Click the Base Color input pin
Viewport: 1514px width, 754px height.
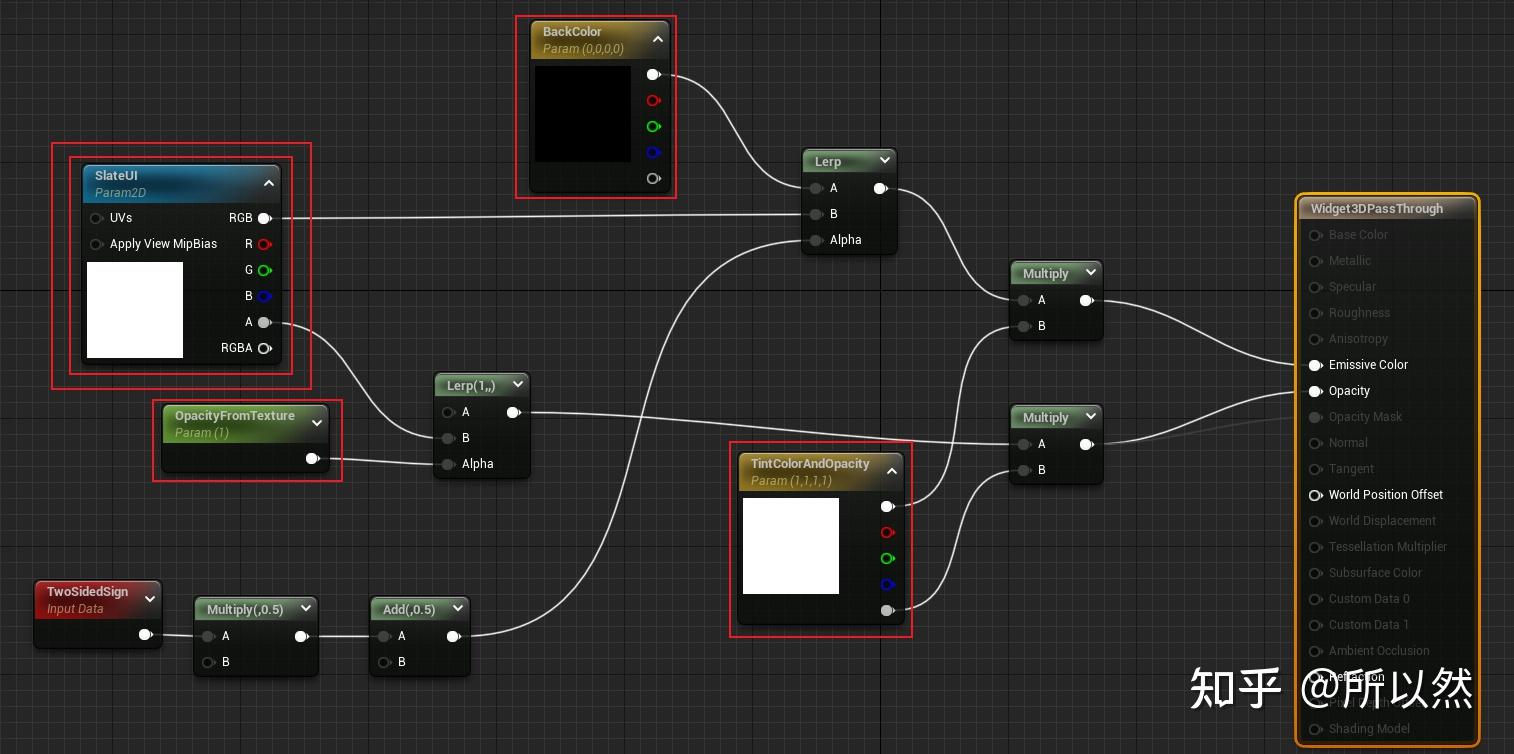coord(1315,235)
